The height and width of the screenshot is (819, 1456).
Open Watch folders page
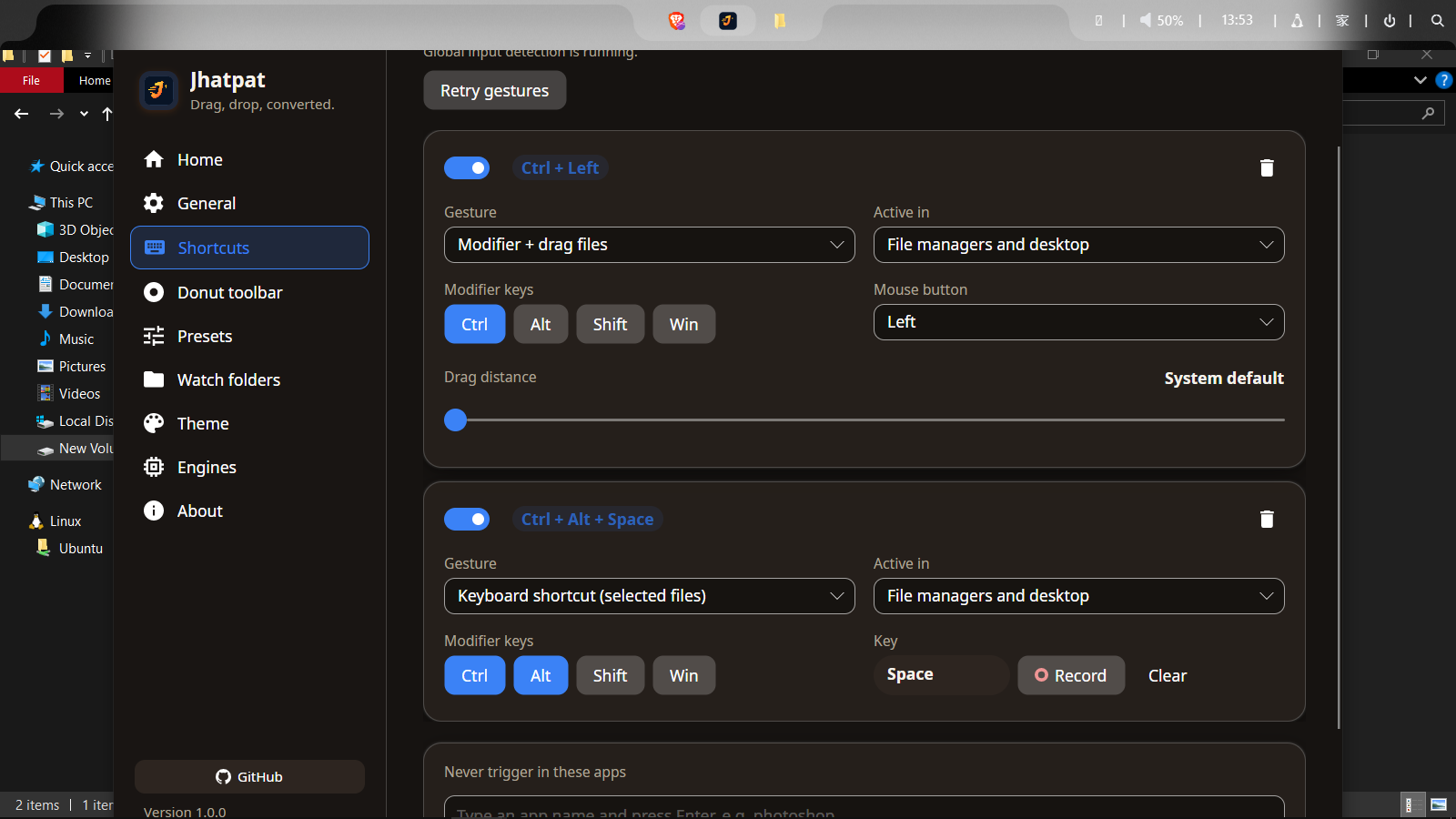click(249, 380)
